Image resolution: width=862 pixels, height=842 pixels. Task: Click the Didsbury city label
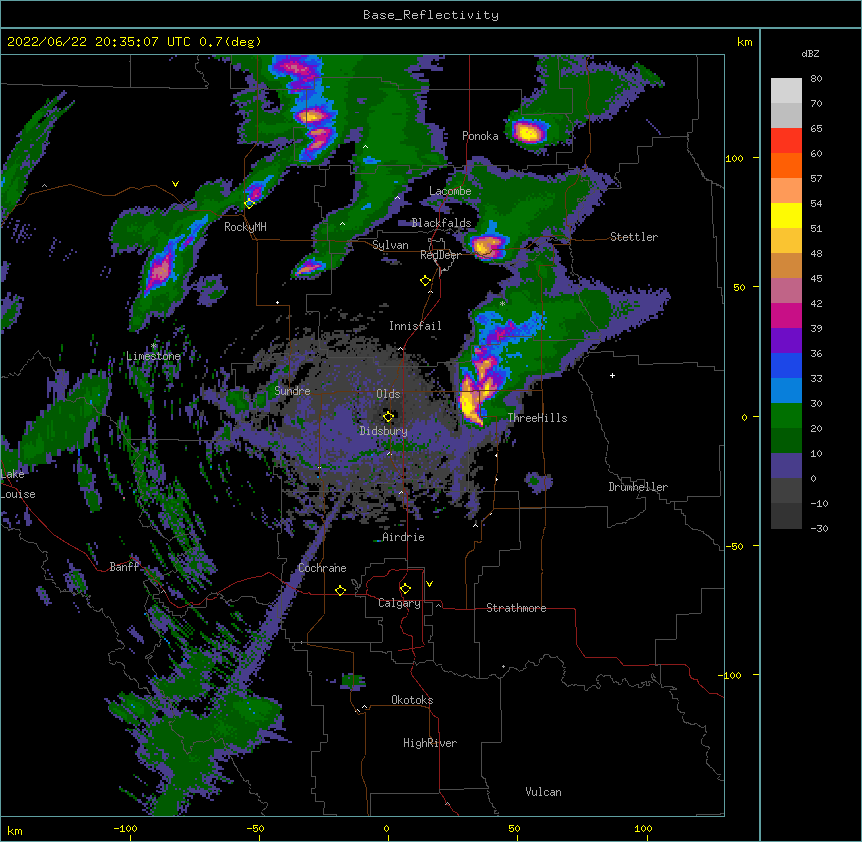pos(384,431)
